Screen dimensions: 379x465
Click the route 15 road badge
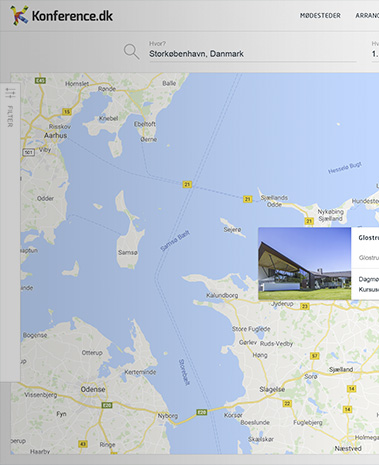pyautogui.click(x=67, y=112)
